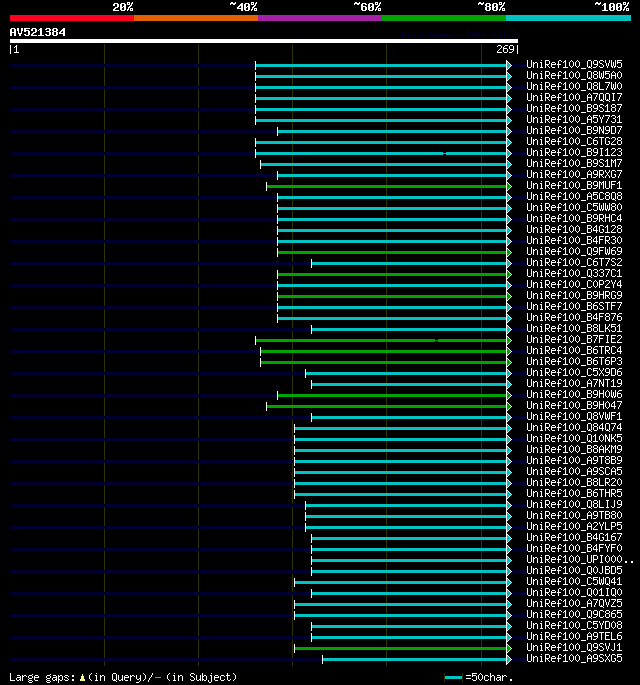The width and height of the screenshot is (640, 685).
Task: Select the UniRef100_B9RHC4 label
Action: point(574,218)
